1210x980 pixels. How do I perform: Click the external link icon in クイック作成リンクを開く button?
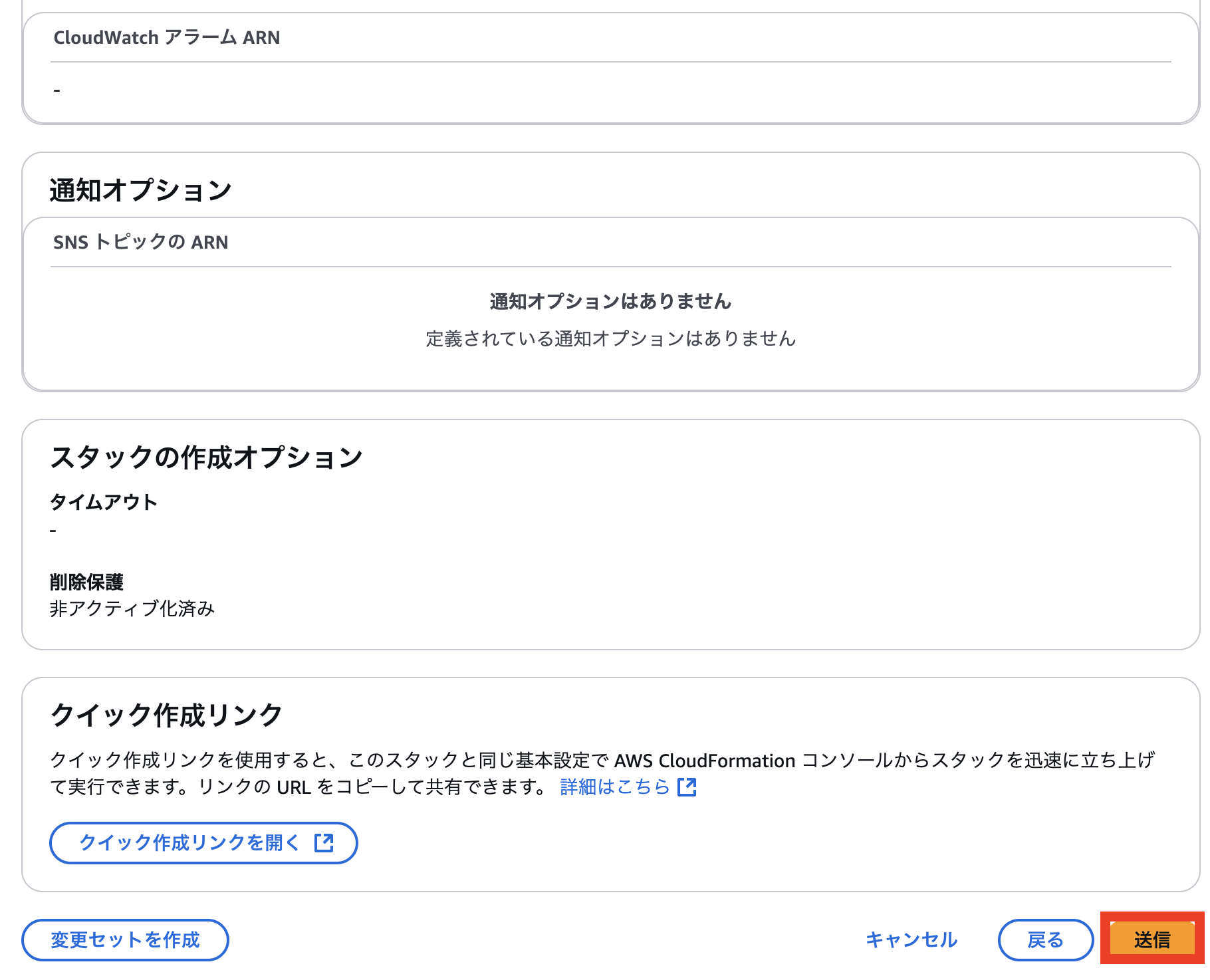(324, 843)
